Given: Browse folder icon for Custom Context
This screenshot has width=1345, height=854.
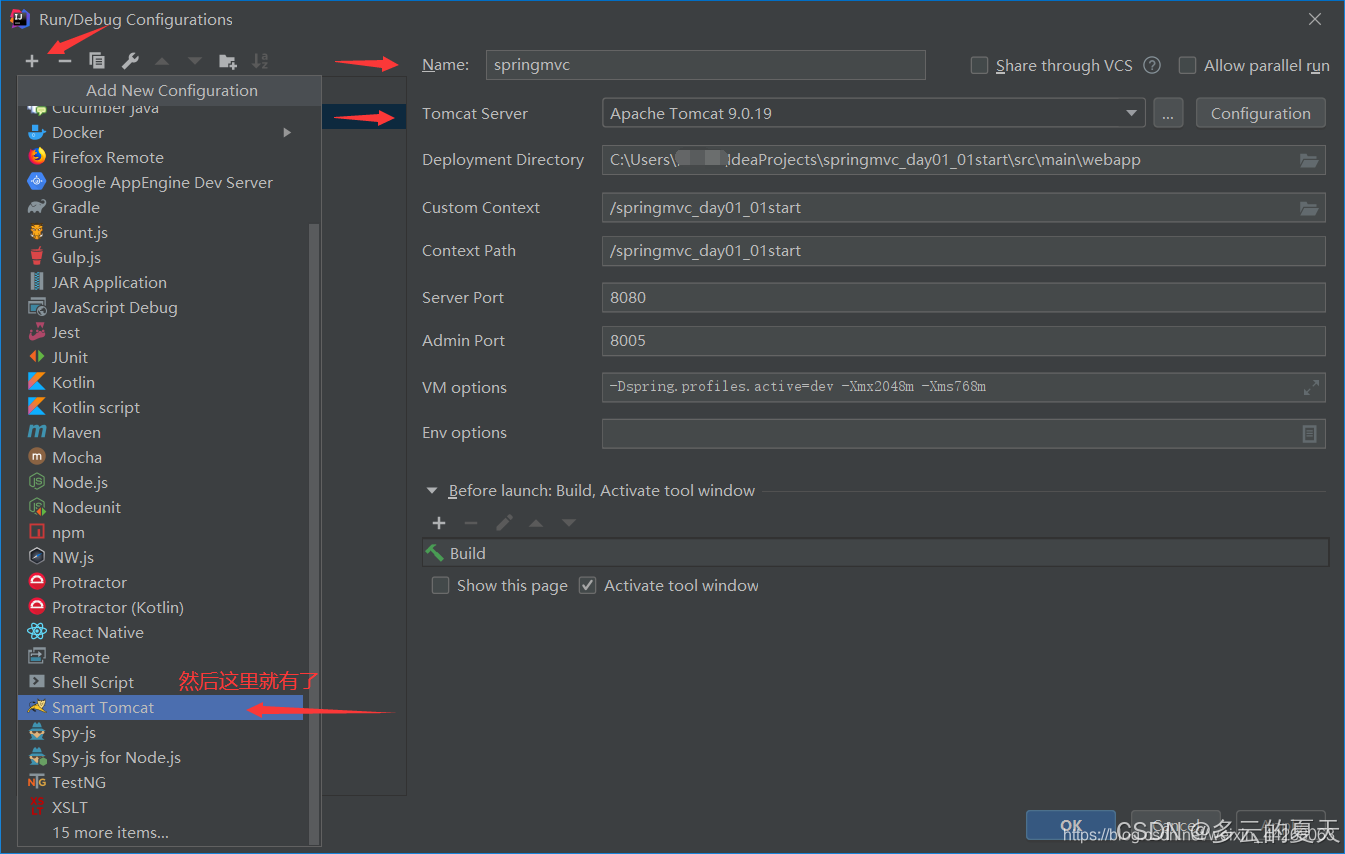Looking at the screenshot, I should pyautogui.click(x=1308, y=208).
